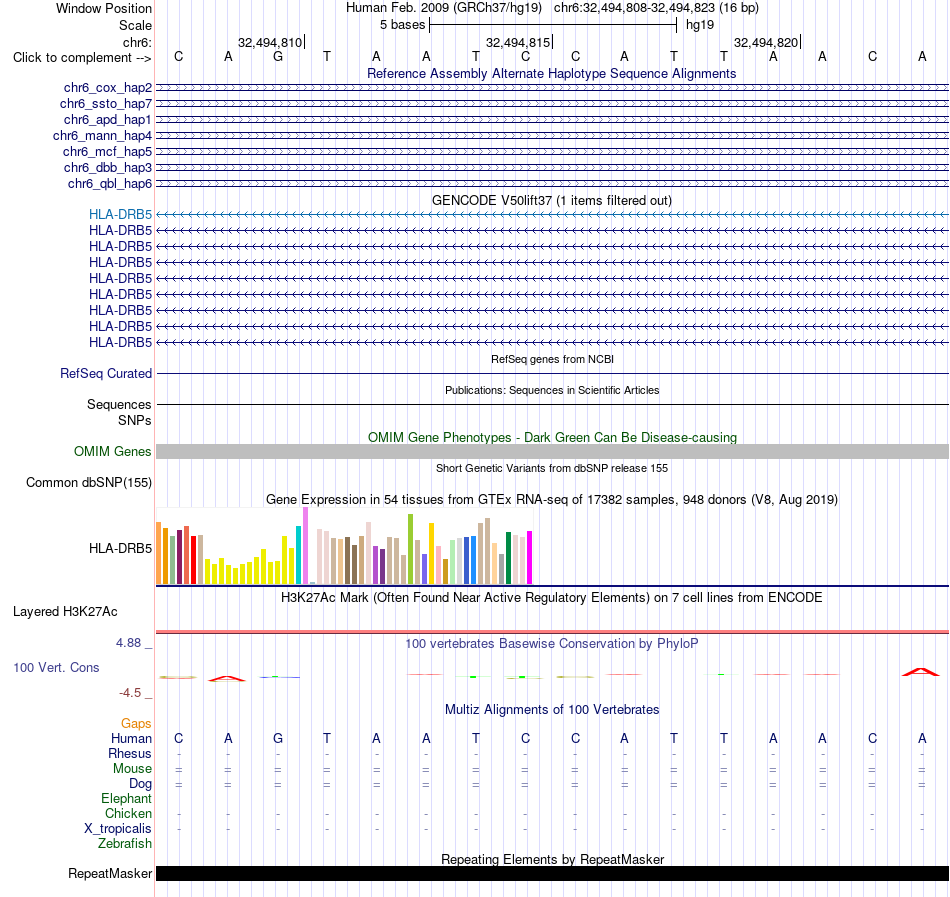Screen dimensions: 950x897
Task: Click the 'Click to complement -->' label
Action: tap(82, 58)
